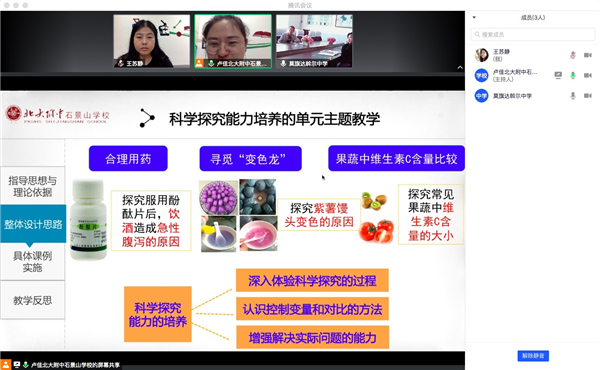This screenshot has height=370, width=600.
Task: Click the 成员(3人) panel title
Action: click(x=533, y=18)
